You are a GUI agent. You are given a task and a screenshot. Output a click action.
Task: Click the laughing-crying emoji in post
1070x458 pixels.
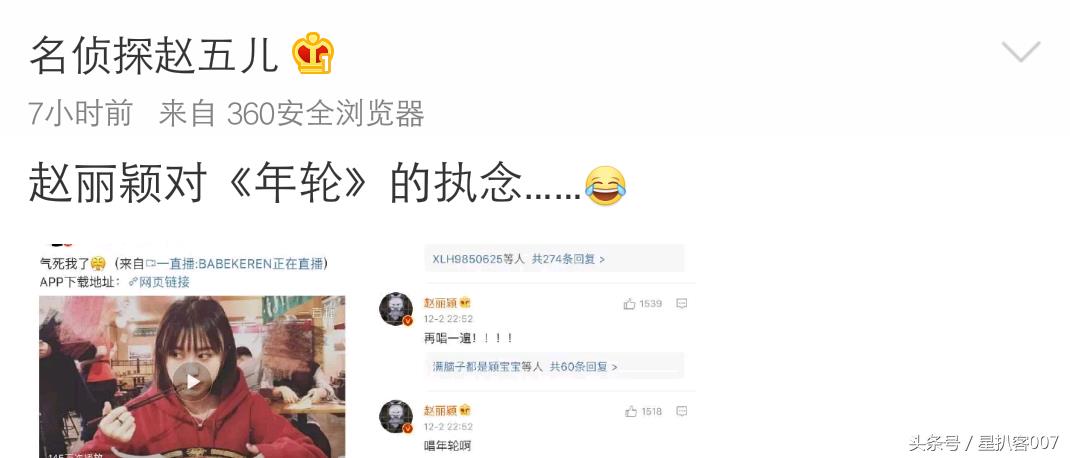tap(605, 186)
